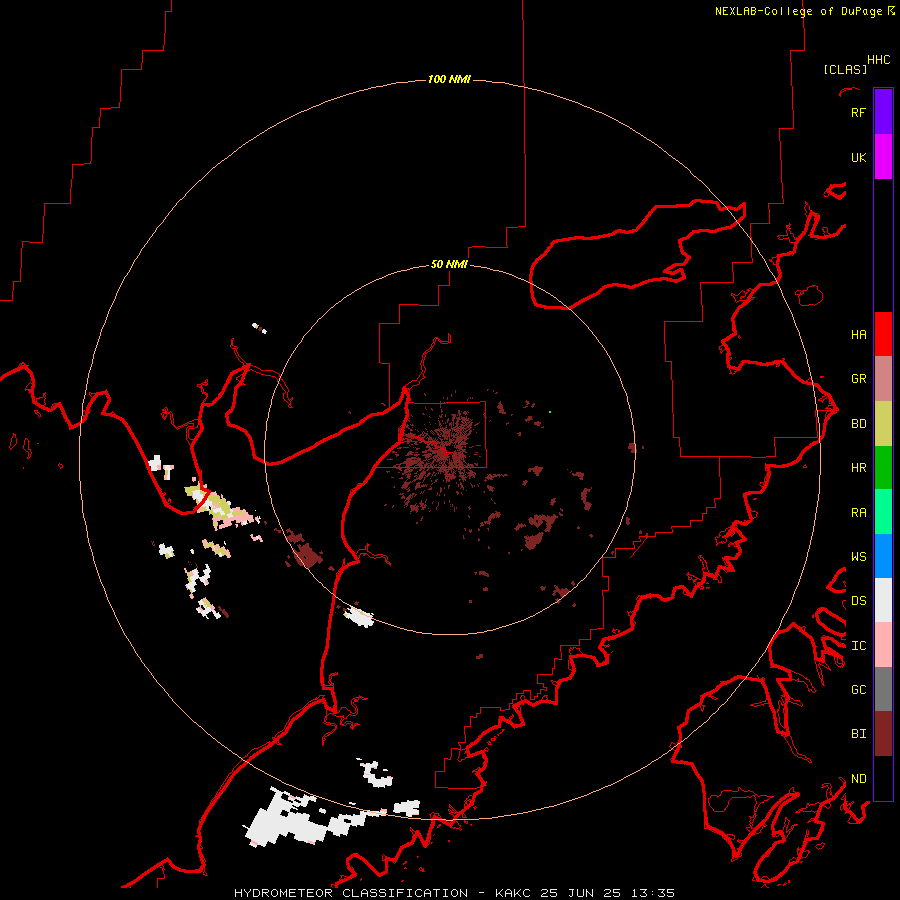Click the HR legend label
This screenshot has width=900, height=900.
[858, 468]
